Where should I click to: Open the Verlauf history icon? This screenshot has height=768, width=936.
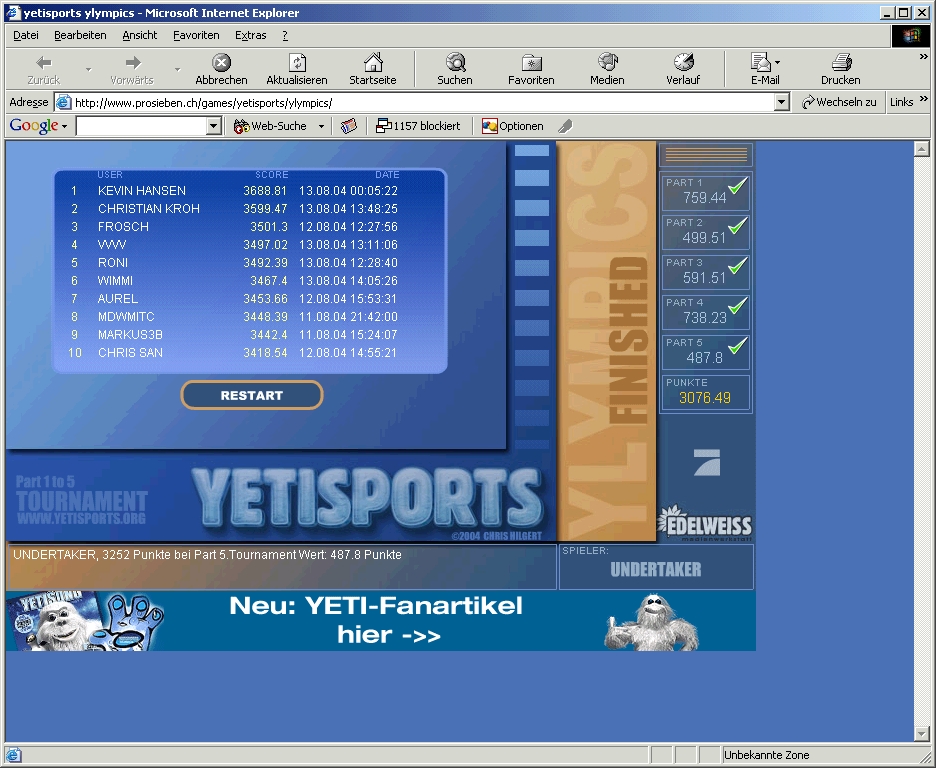tap(683, 62)
